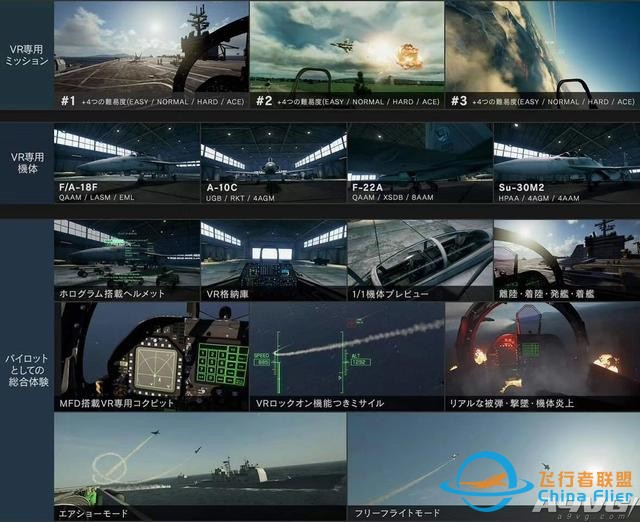Image resolution: width=640 pixels, height=522 pixels.
Task: Click the ホログラム搭載ヘルメット caption
Action: [x=112, y=294]
